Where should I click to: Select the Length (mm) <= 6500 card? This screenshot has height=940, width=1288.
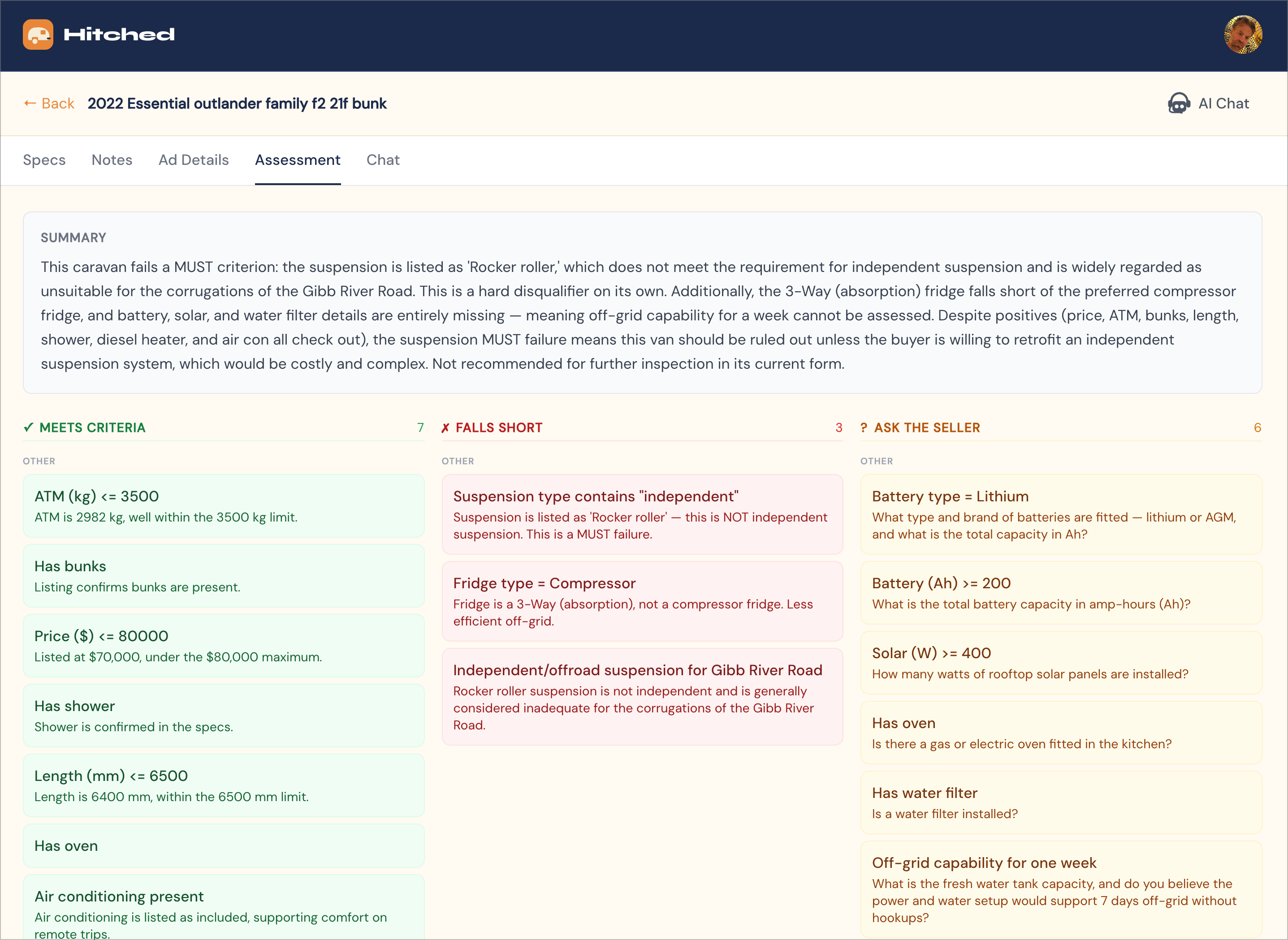click(x=224, y=786)
